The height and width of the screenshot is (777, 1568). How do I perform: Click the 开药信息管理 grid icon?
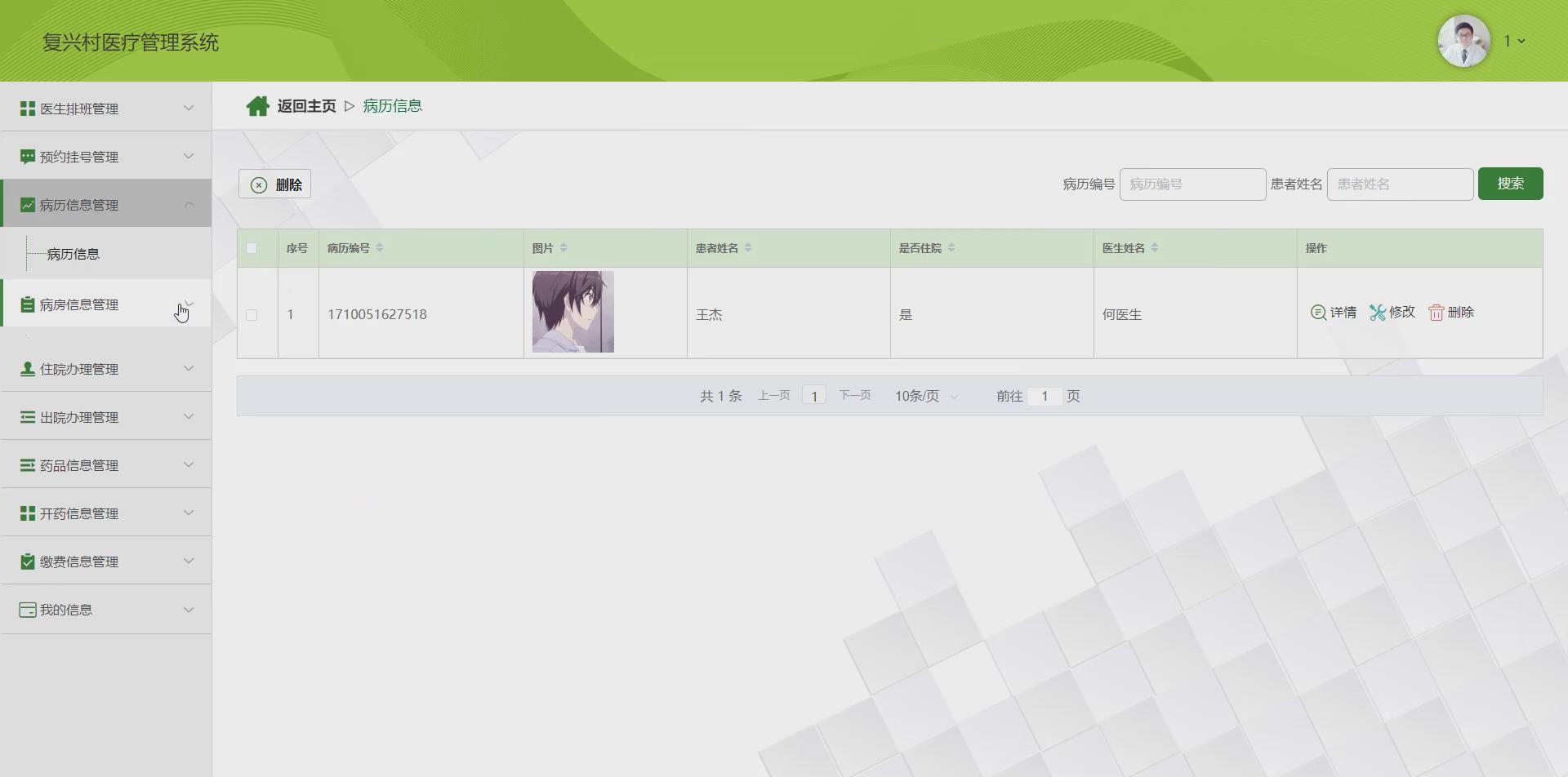28,513
